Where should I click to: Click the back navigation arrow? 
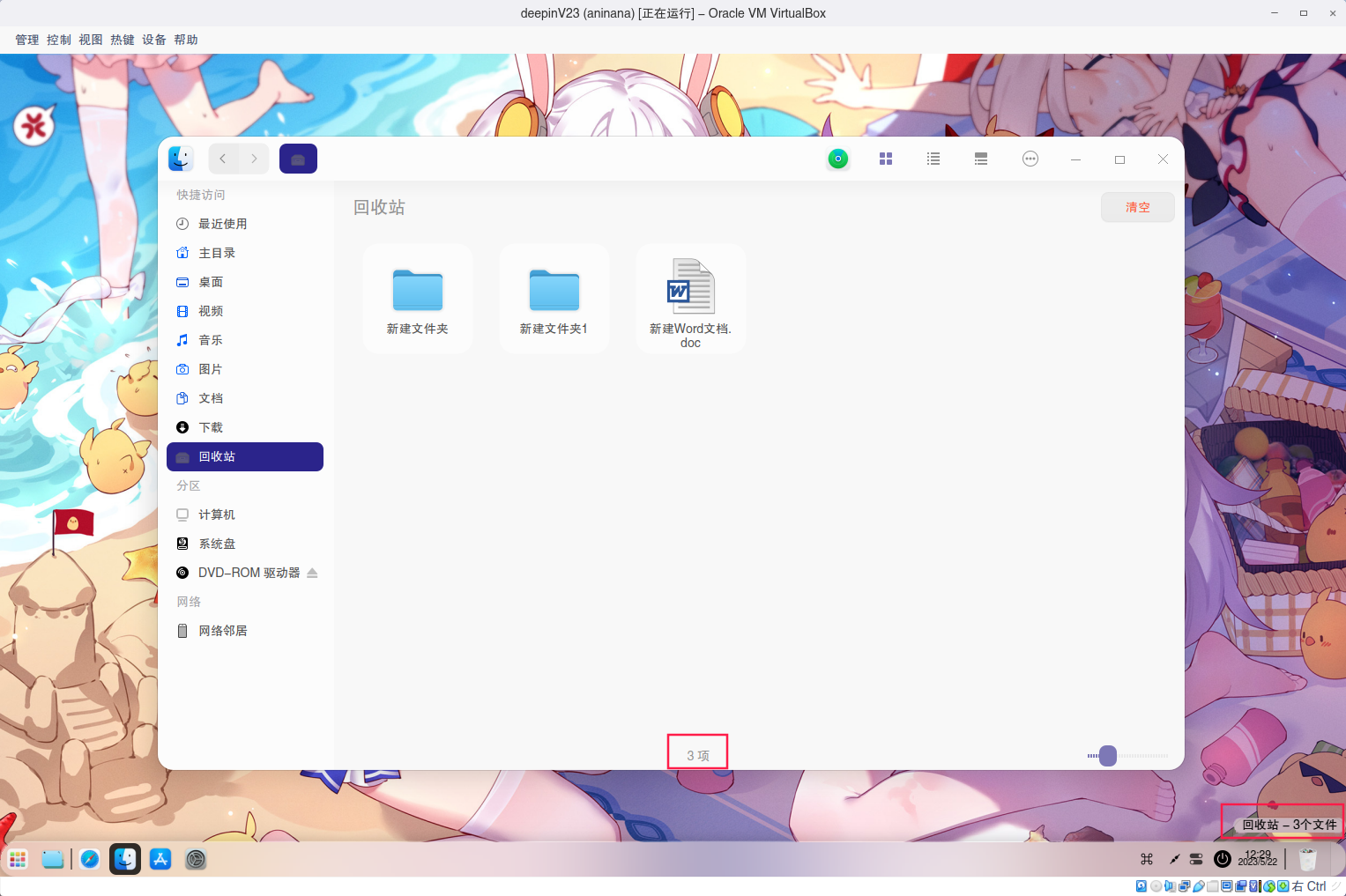222,159
